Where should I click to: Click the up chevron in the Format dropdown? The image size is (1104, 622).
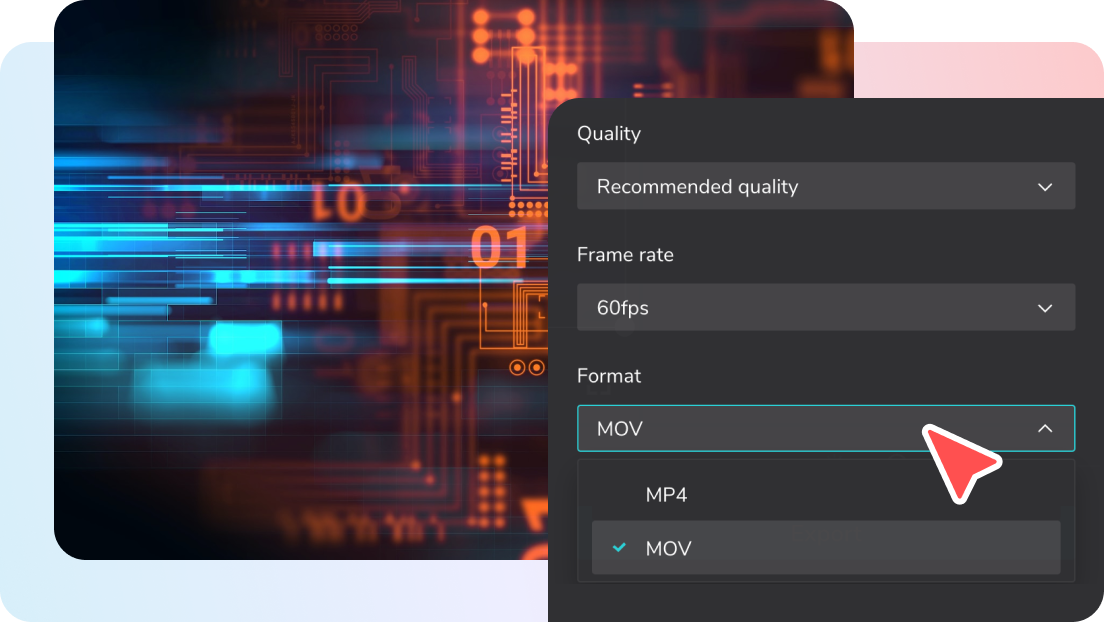[1045, 428]
